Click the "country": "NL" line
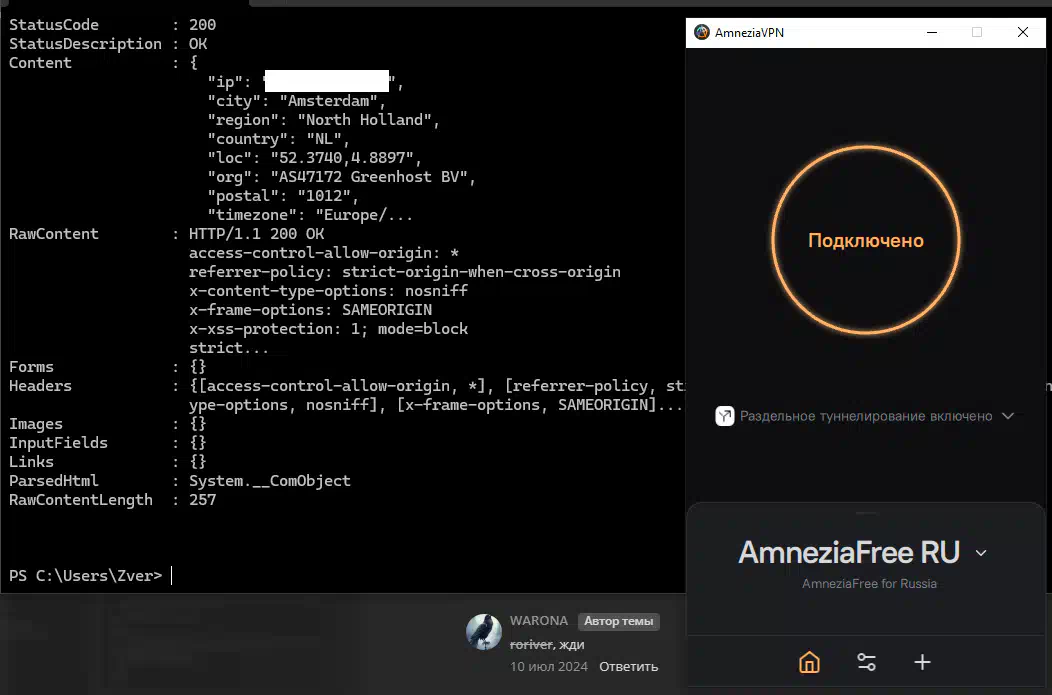The width and height of the screenshot is (1052, 695). tap(278, 139)
